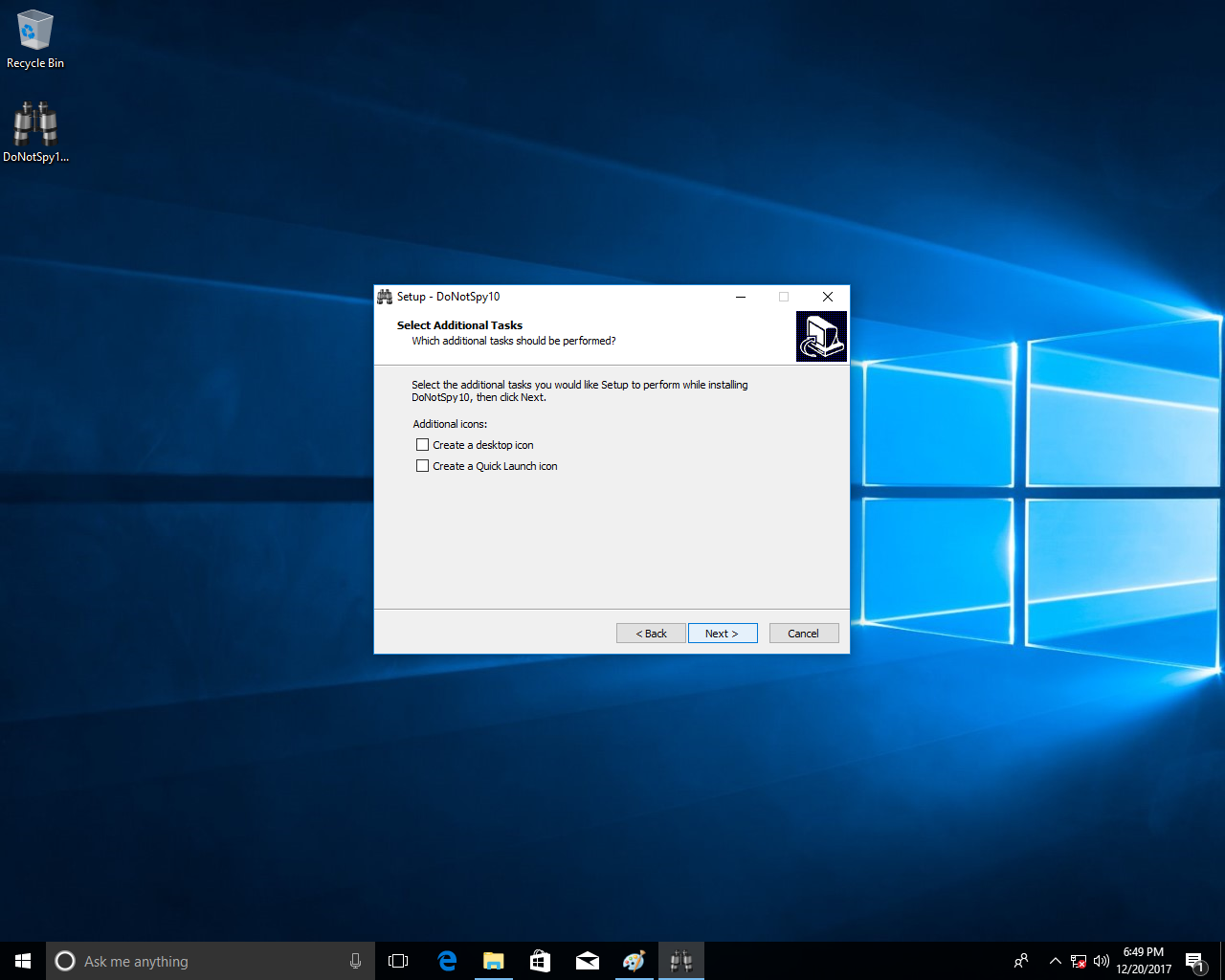Show hidden system tray icons chevron

[x=1055, y=961]
